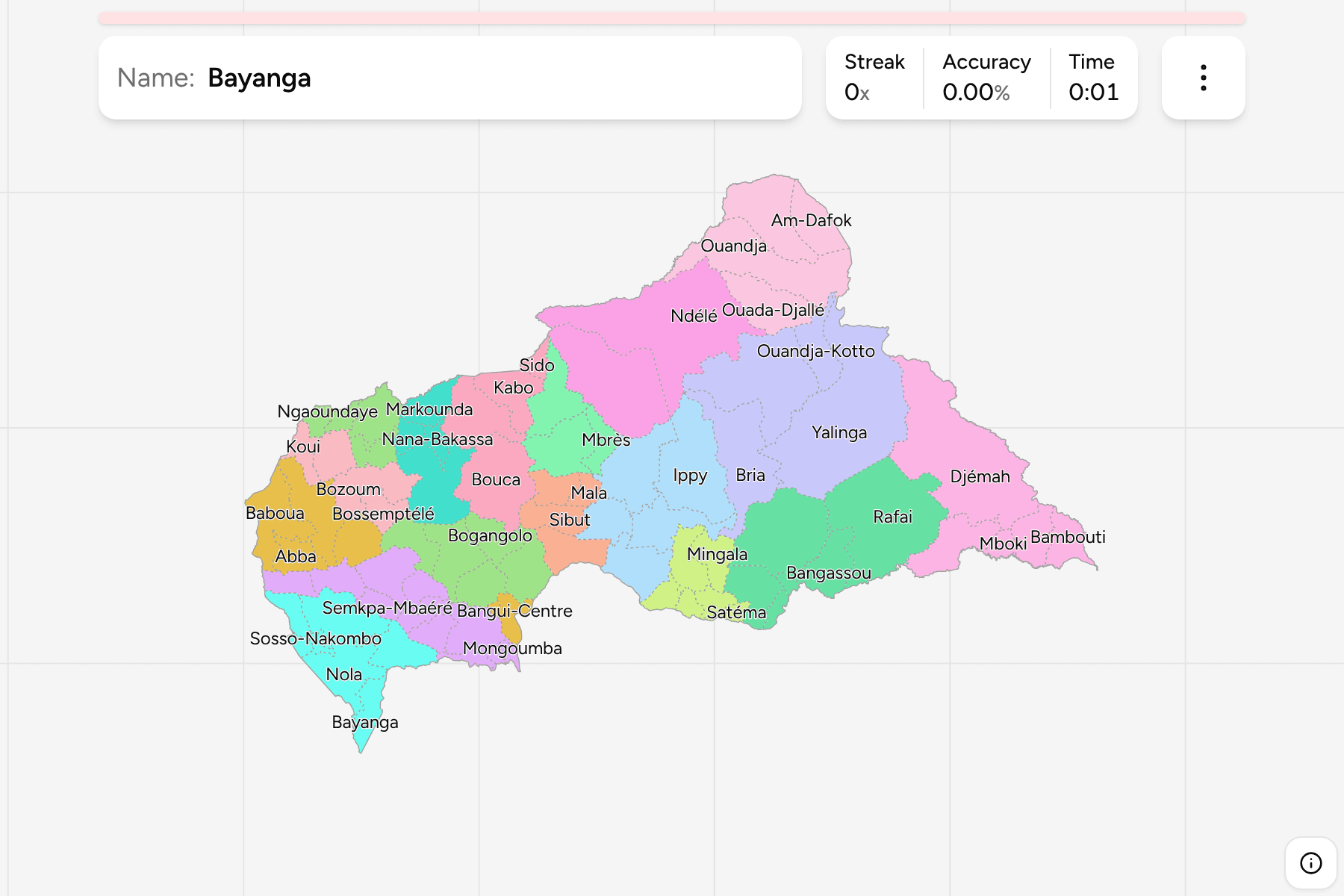Click the Bayanga region on the map
The image size is (1344, 896).
365,722
